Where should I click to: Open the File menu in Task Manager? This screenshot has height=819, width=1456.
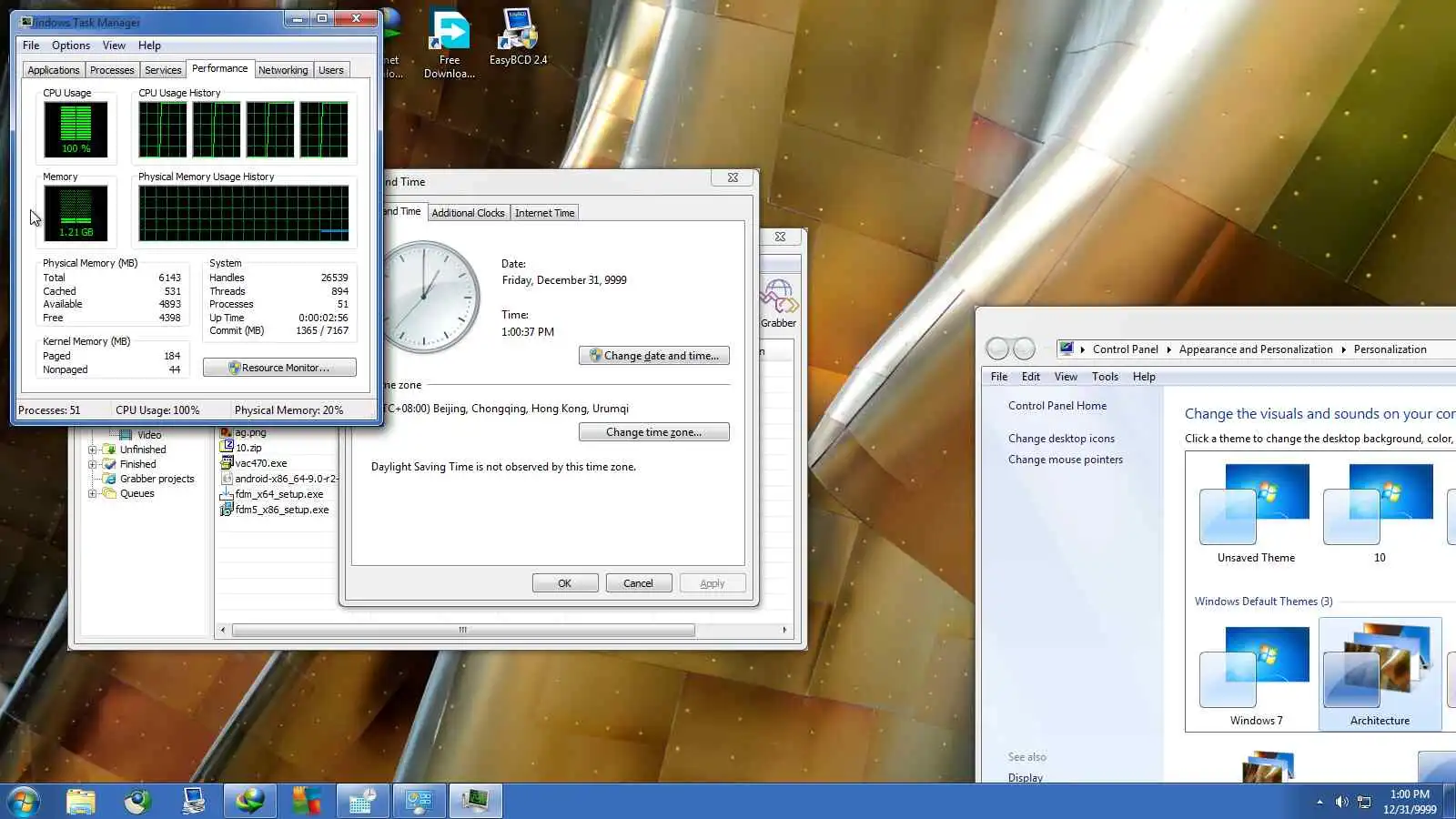[31, 45]
